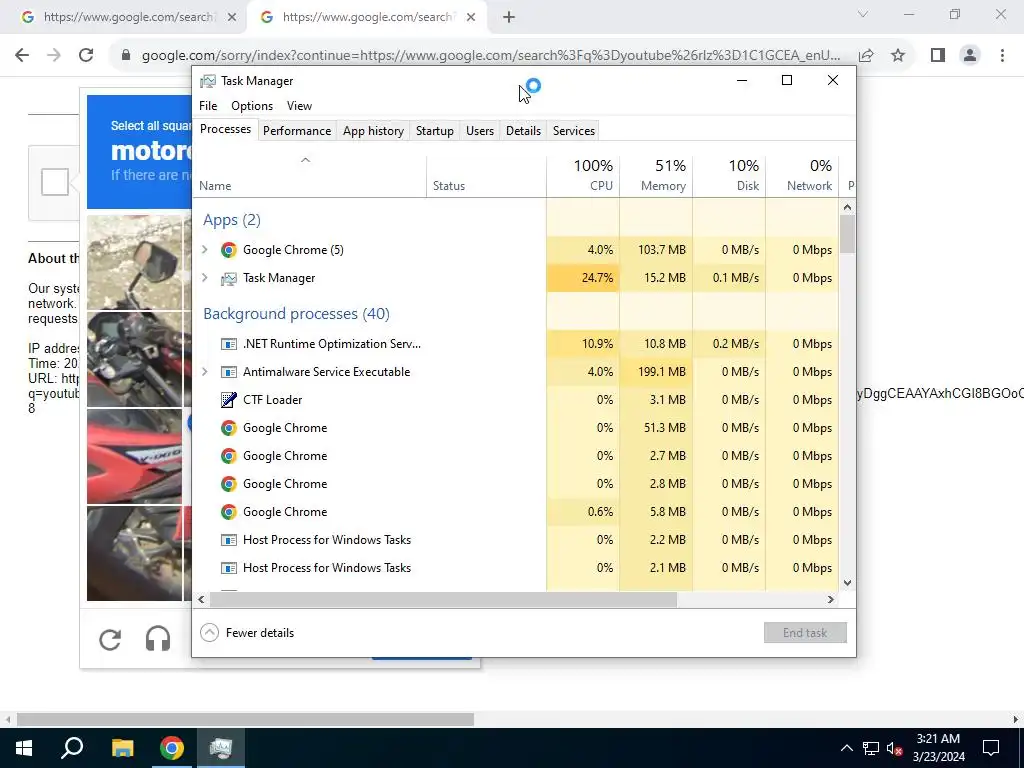The image size is (1024, 768).
Task: Click the sort arrow above Name column
Action: (305, 160)
